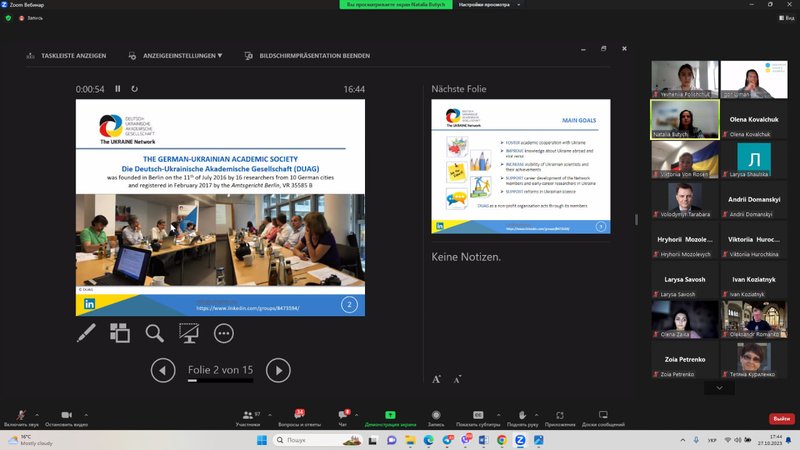Expand video options arrow next to camera
800x450 pixels.
click(86, 415)
